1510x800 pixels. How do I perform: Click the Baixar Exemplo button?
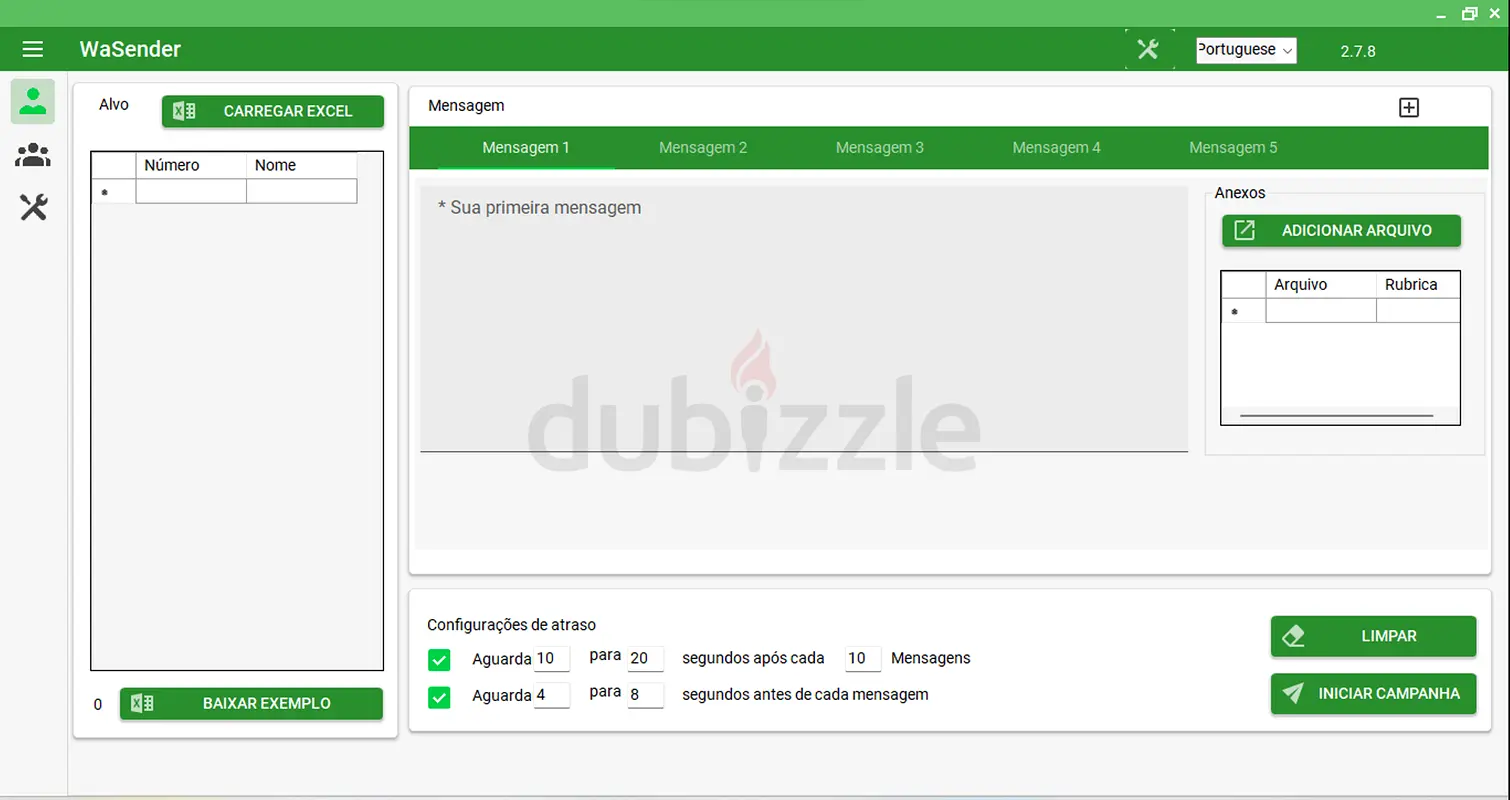tap(251, 704)
